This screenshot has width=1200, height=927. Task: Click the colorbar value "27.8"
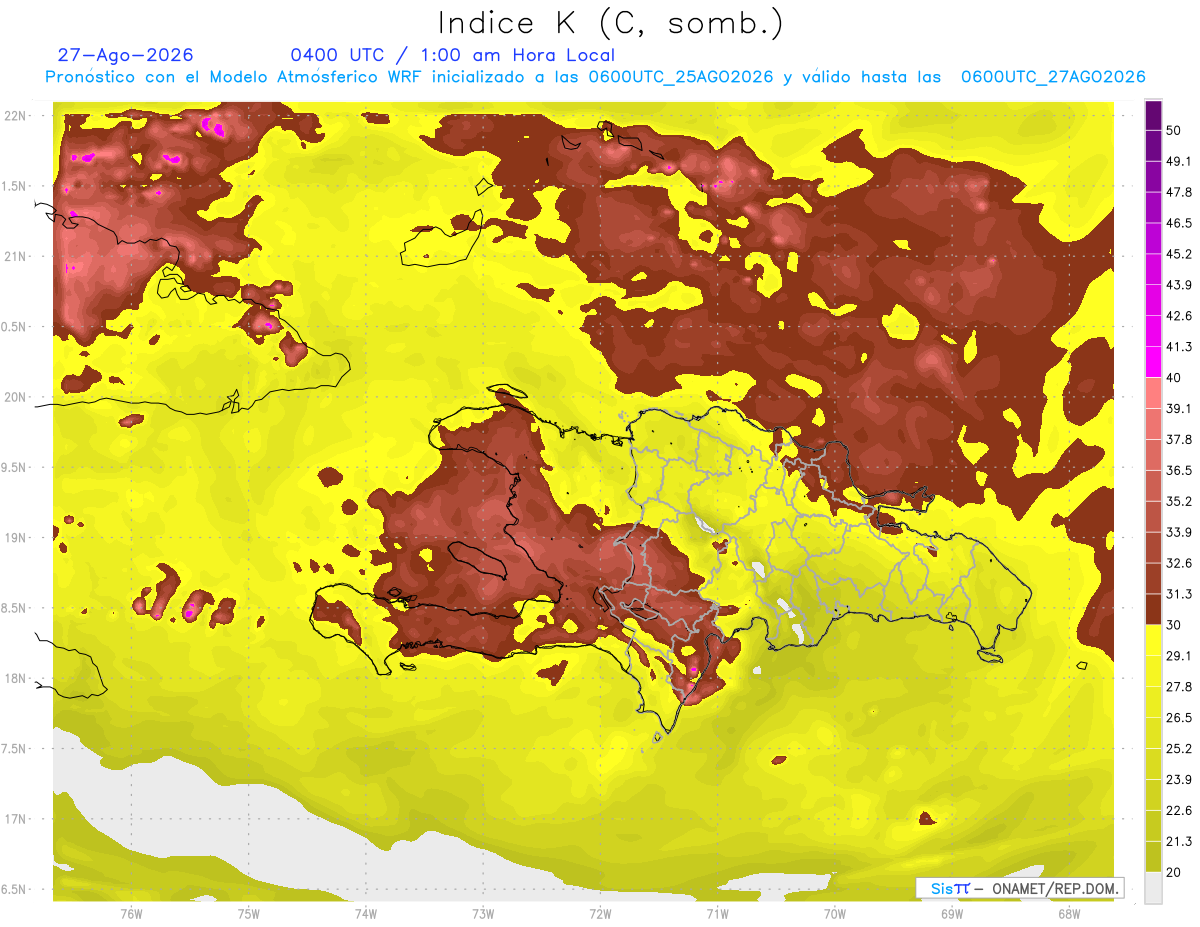click(x=1179, y=686)
